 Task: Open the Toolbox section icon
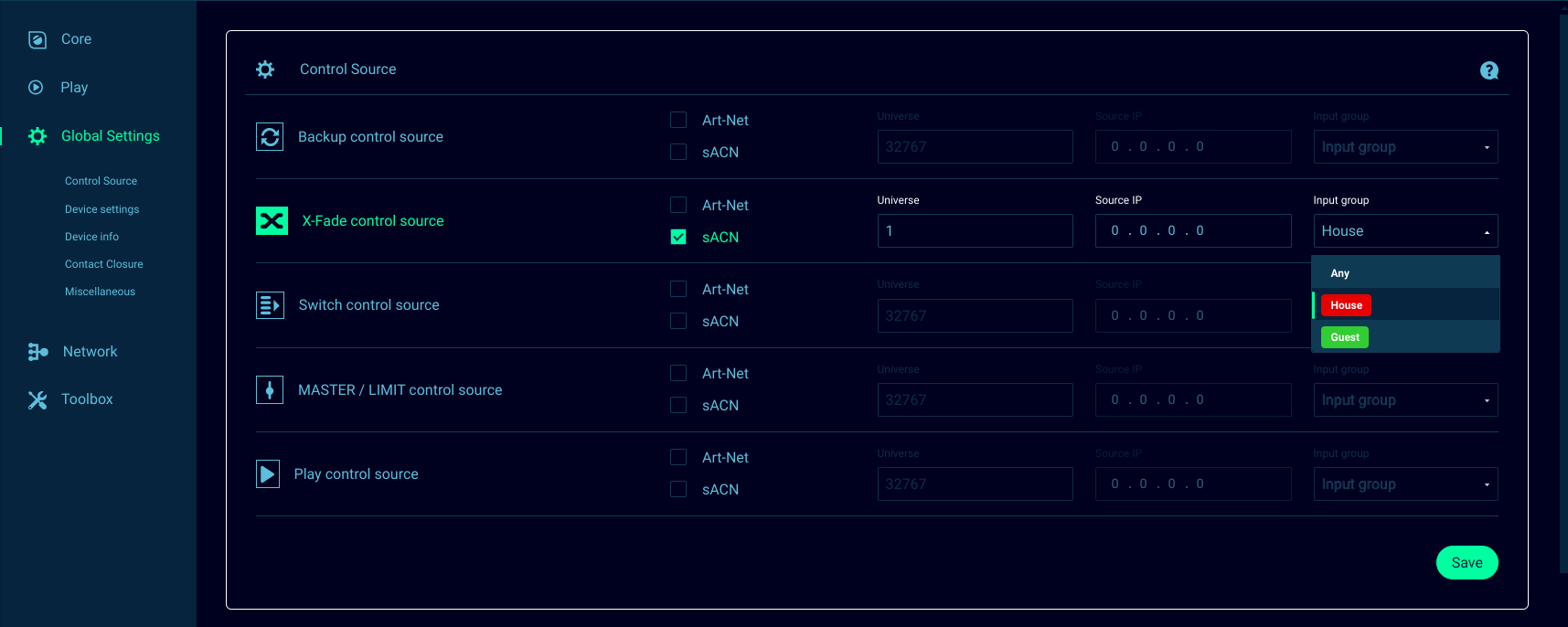click(37, 399)
